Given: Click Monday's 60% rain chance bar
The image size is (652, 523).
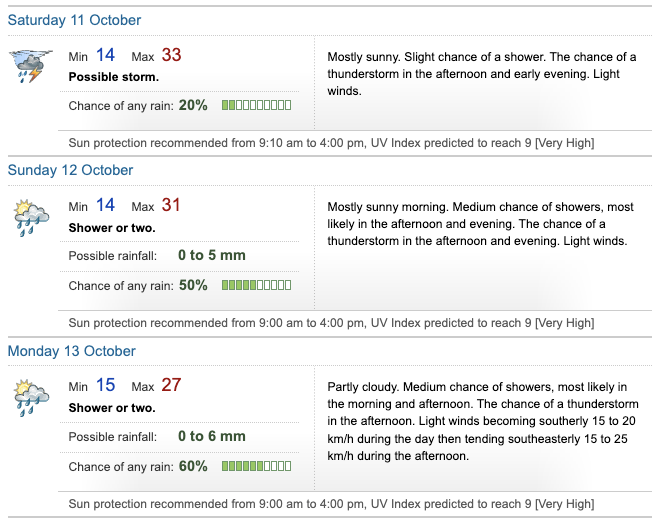Looking at the screenshot, I should 257,466.
